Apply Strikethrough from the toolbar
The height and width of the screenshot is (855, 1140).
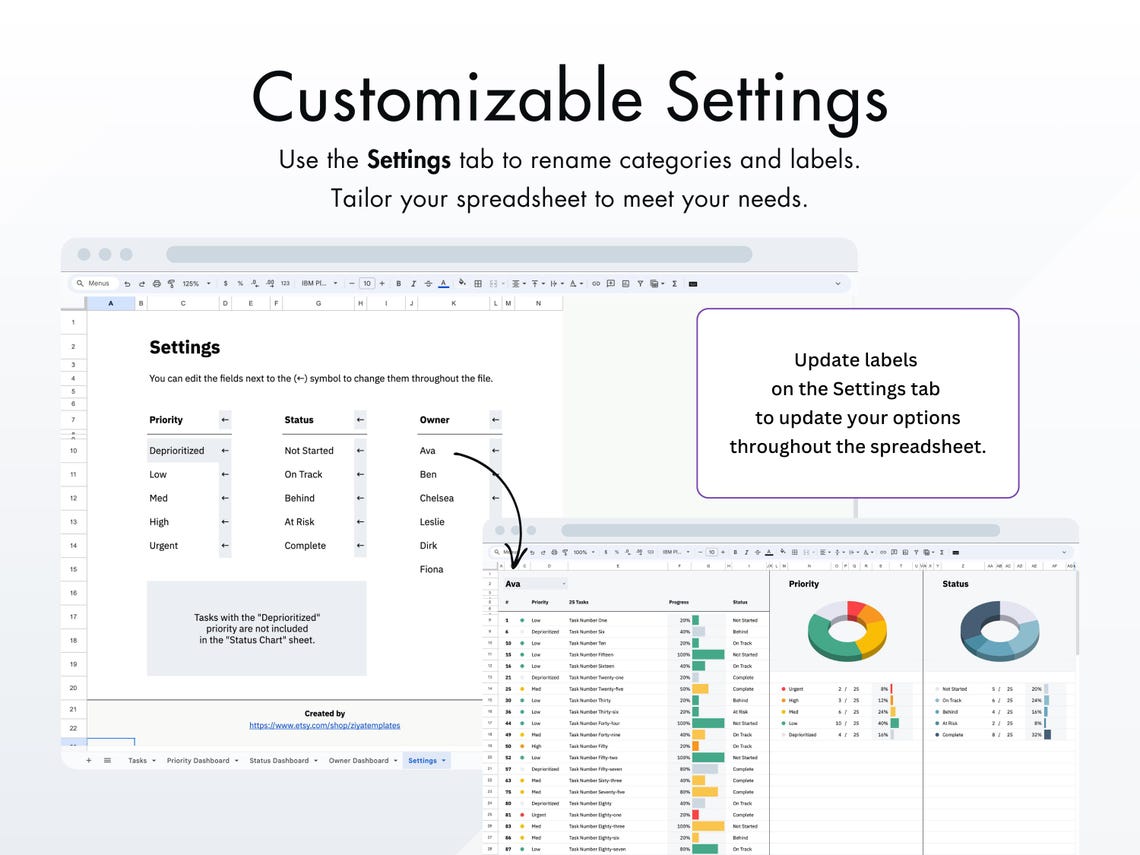pos(428,283)
